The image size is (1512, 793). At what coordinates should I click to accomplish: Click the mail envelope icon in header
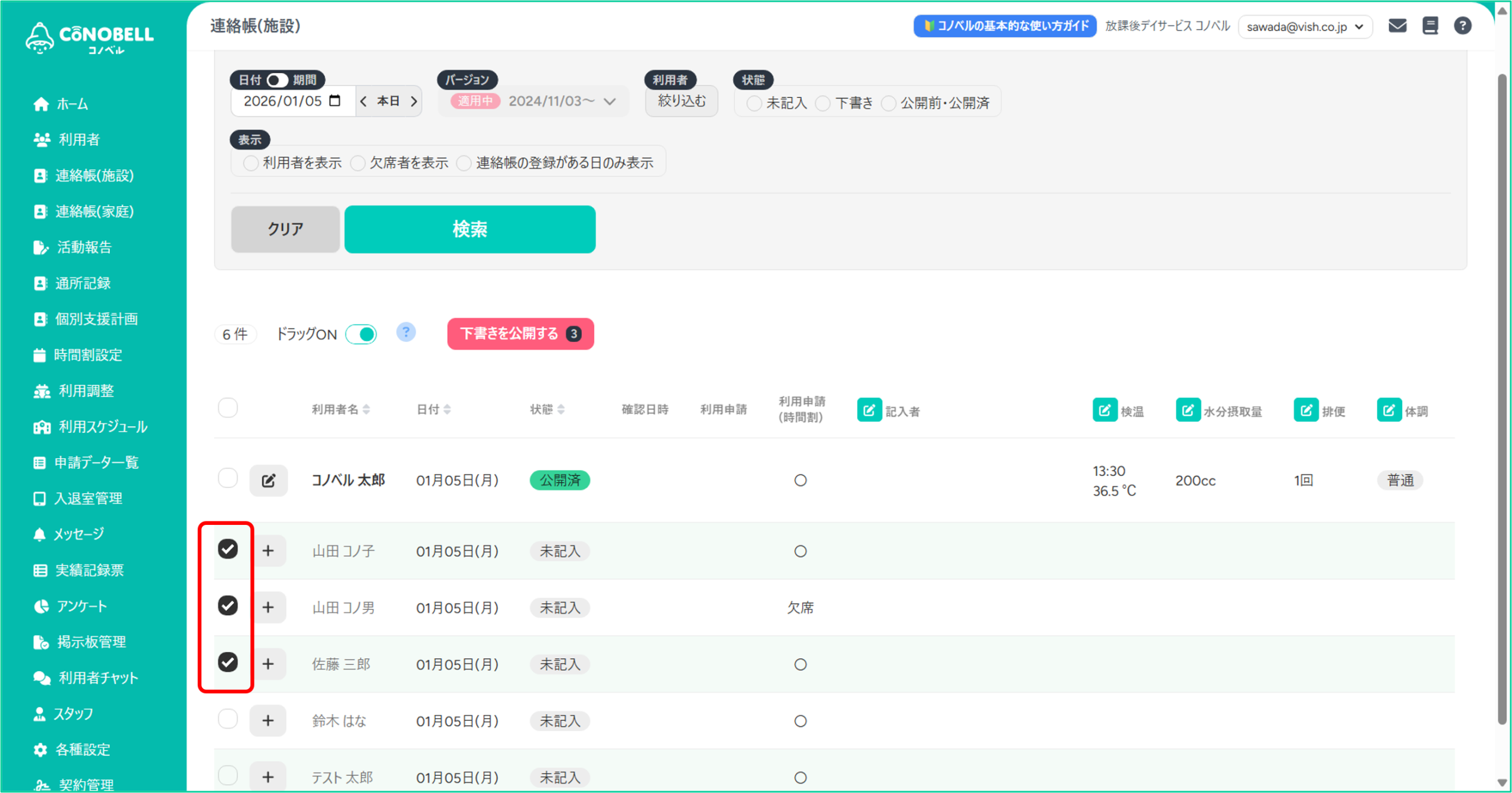(1397, 26)
